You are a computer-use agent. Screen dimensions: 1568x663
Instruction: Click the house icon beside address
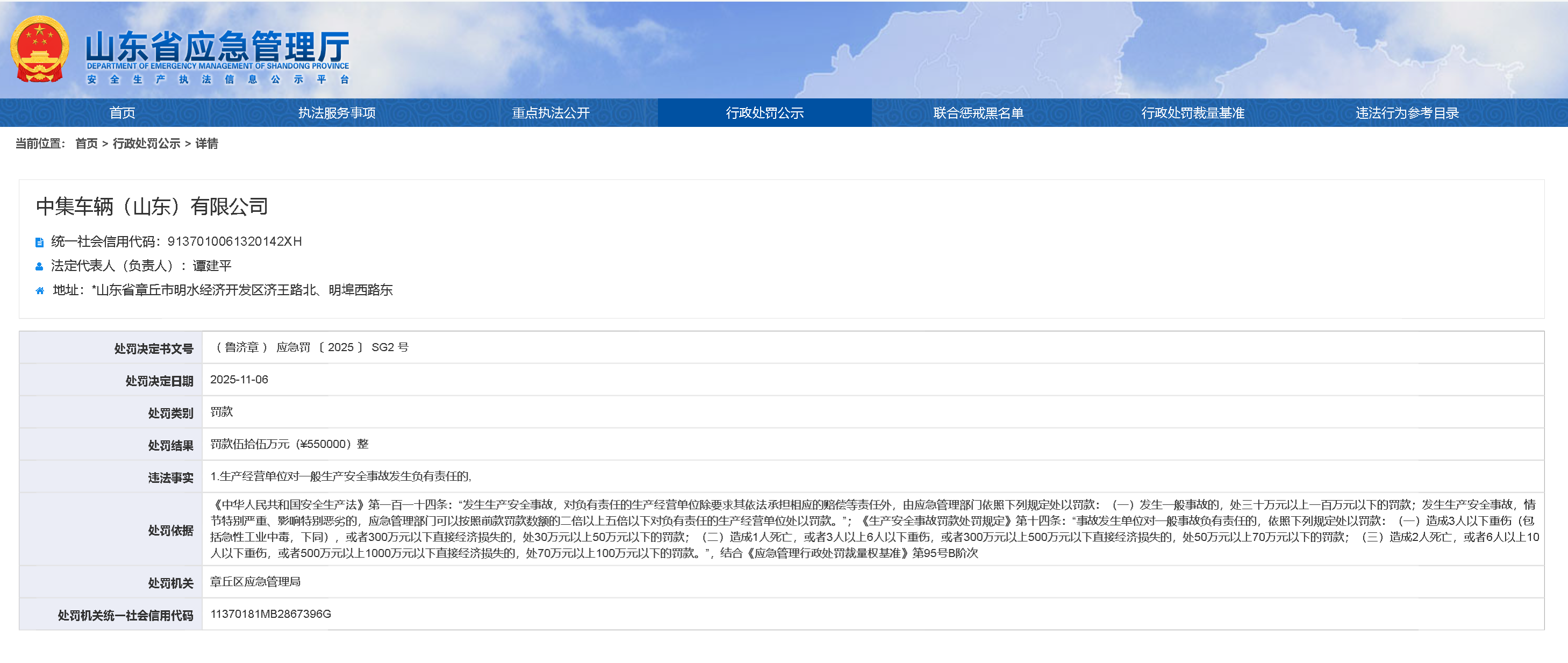(x=40, y=291)
